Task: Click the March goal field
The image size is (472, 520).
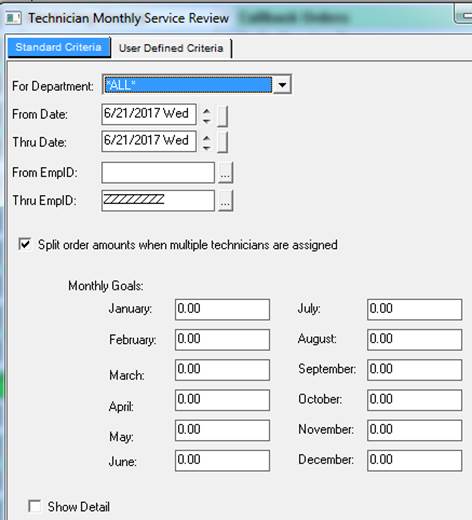Action: pyautogui.click(x=222, y=370)
